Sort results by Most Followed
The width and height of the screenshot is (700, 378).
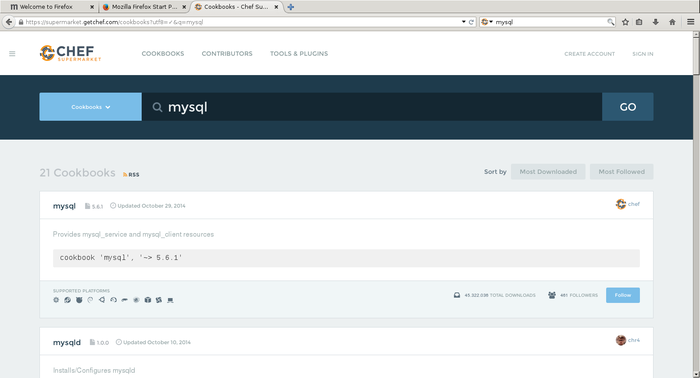(622, 172)
